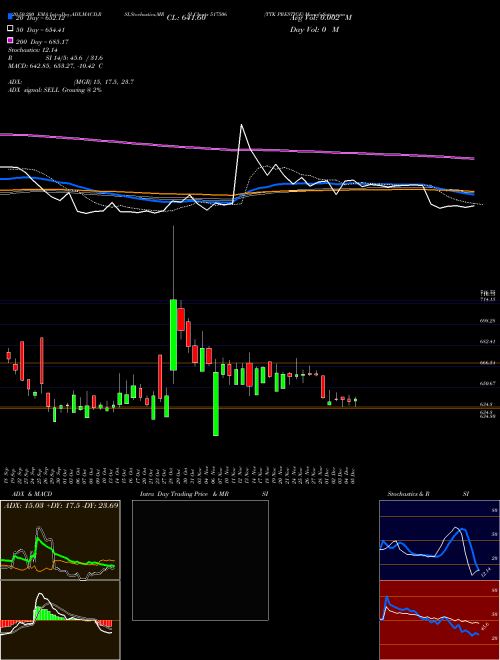This screenshot has height=660, width=500.
Task: Click the '12.14' value on Stochastics chart
Action: [x=485, y=572]
